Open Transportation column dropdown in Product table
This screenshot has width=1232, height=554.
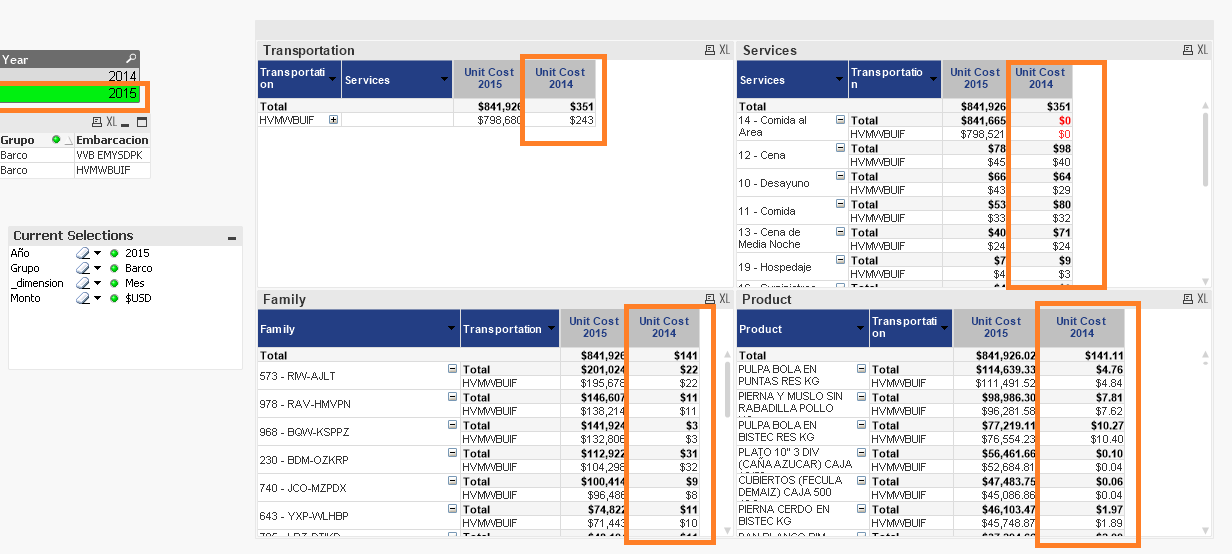click(x=942, y=328)
